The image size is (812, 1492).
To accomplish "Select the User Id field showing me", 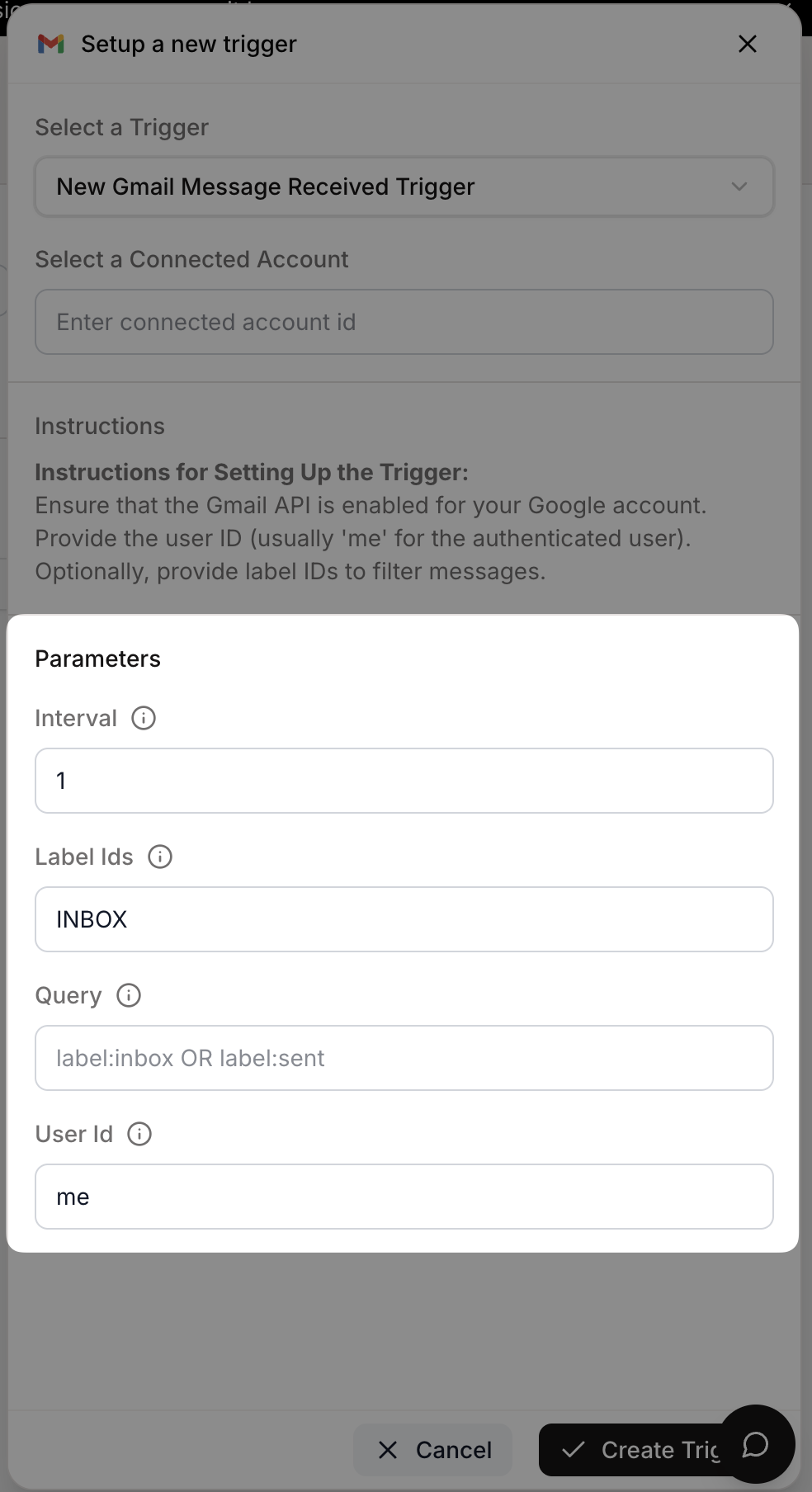I will click(404, 1197).
